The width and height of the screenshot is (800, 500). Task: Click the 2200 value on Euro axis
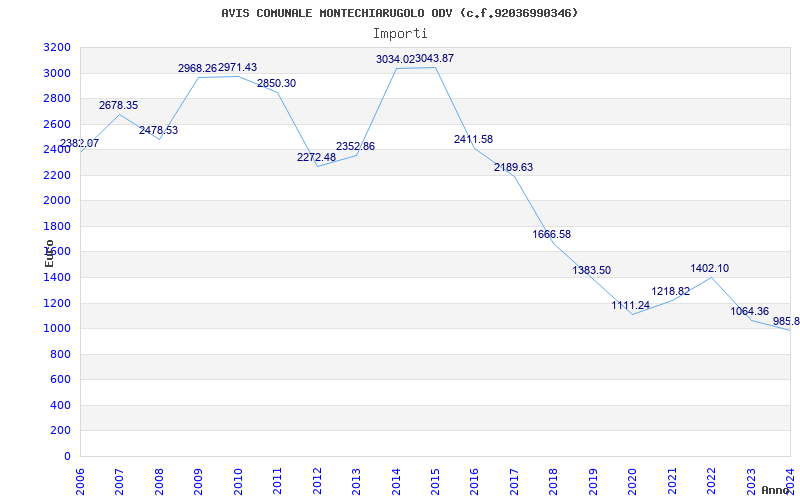[57, 176]
